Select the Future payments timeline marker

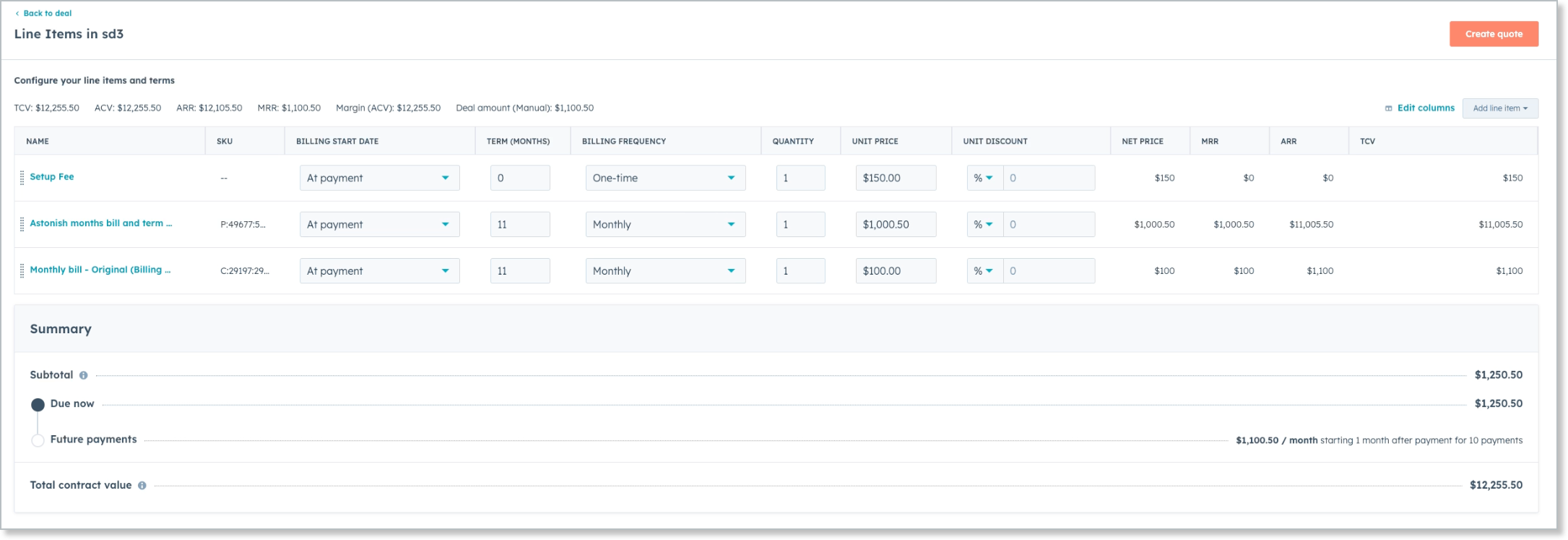[38, 440]
